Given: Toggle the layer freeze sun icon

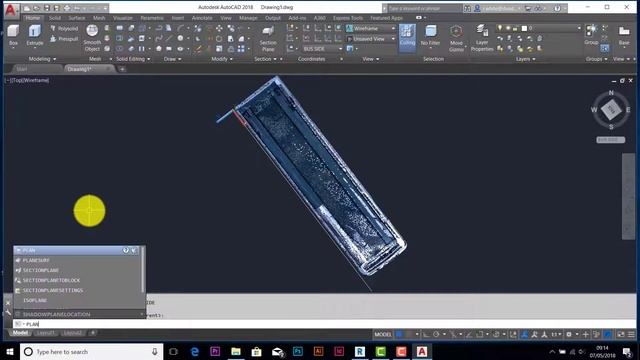Looking at the screenshot, I should [x=508, y=28].
